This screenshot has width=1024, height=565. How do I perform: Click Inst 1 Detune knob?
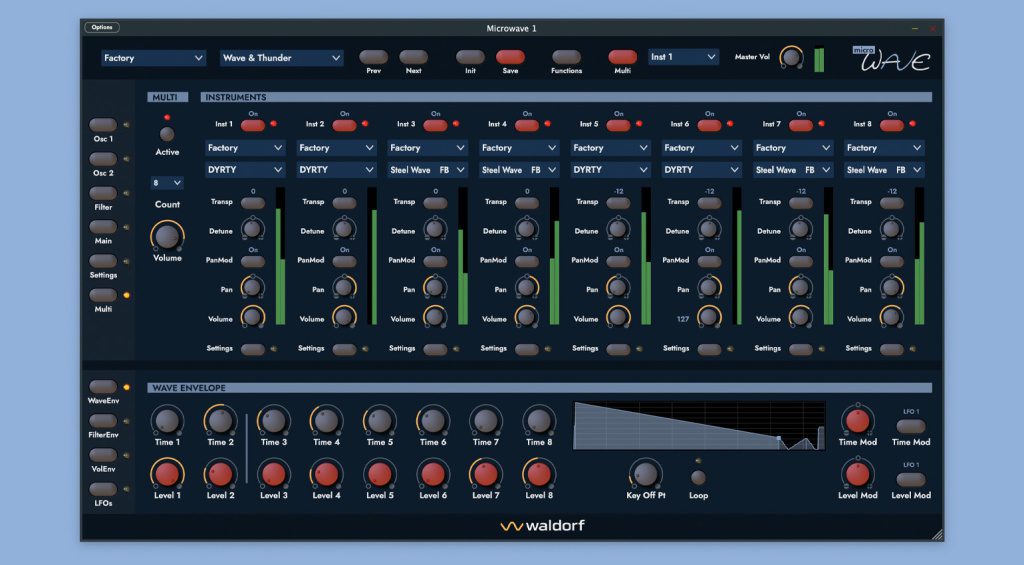click(253, 229)
